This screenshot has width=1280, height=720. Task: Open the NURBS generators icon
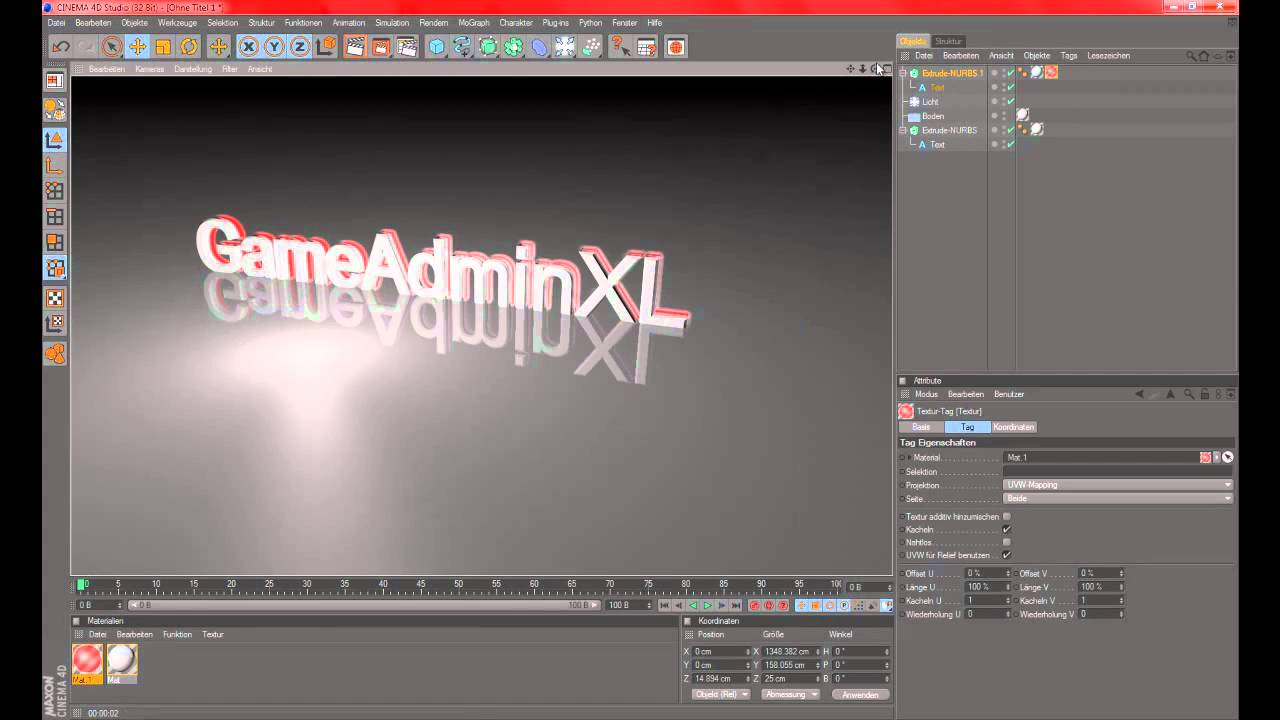(x=488, y=47)
